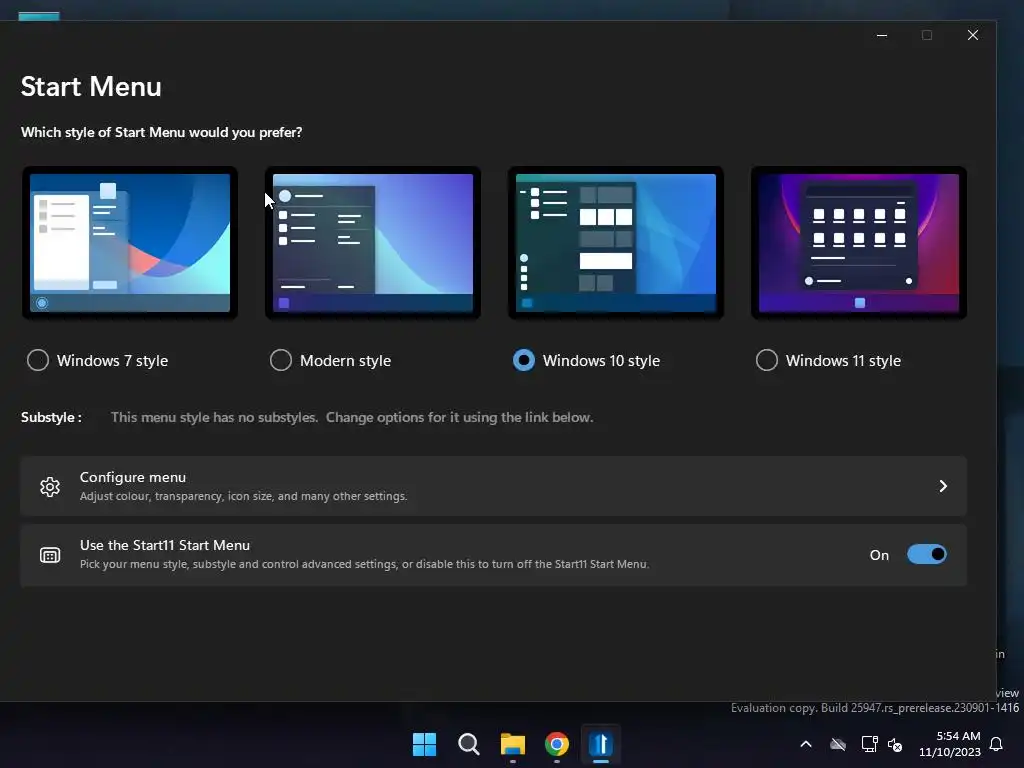
Task: Click the Start11 app icon on taskbar
Action: (x=601, y=744)
